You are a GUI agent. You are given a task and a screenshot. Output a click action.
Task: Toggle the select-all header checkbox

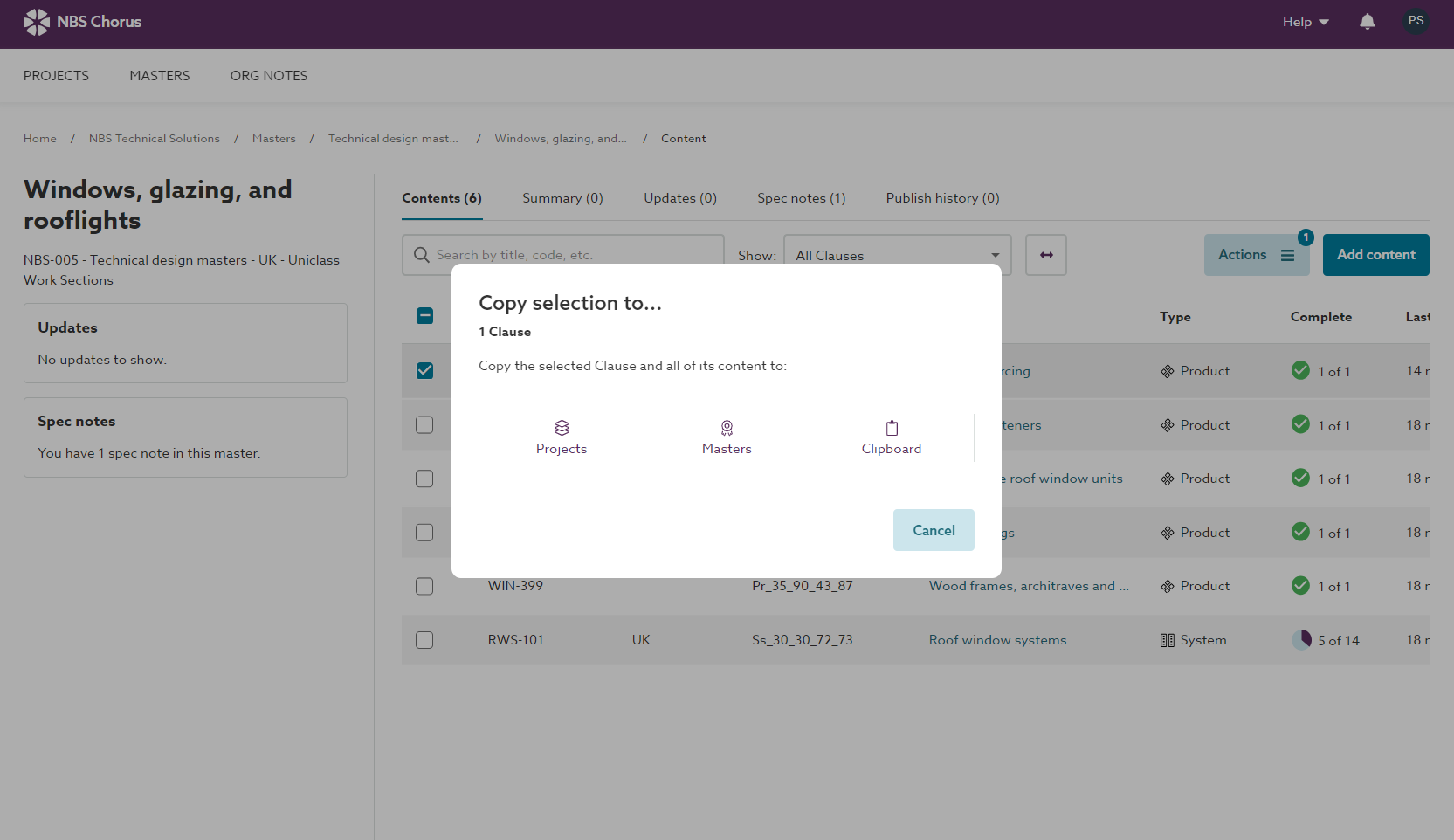[424, 316]
